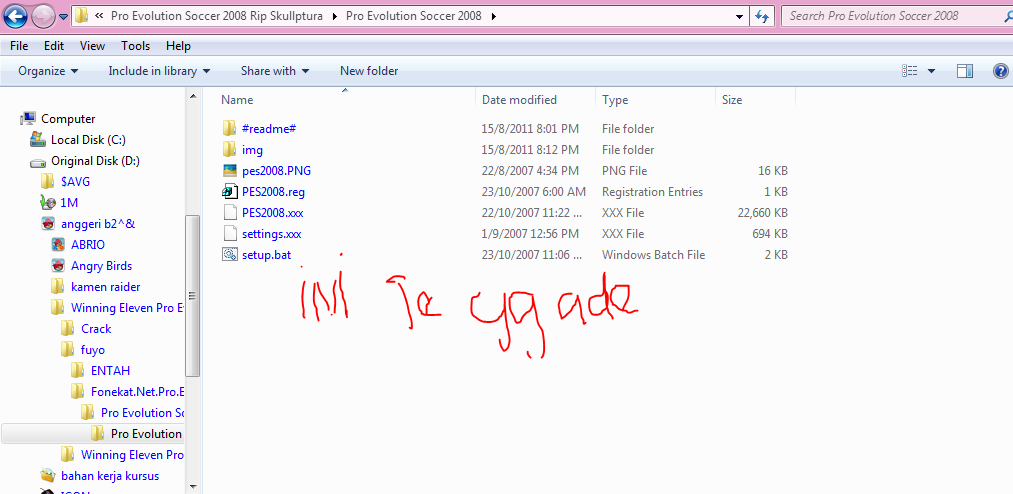Viewport: 1013px width, 494px height.
Task: Select Computer in the navigation pane
Action: [68, 119]
